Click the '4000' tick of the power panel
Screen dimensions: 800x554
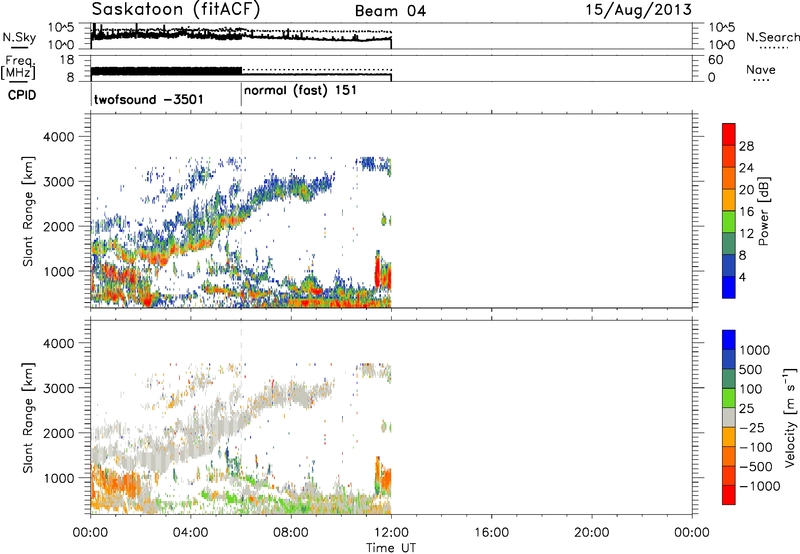[59, 137]
